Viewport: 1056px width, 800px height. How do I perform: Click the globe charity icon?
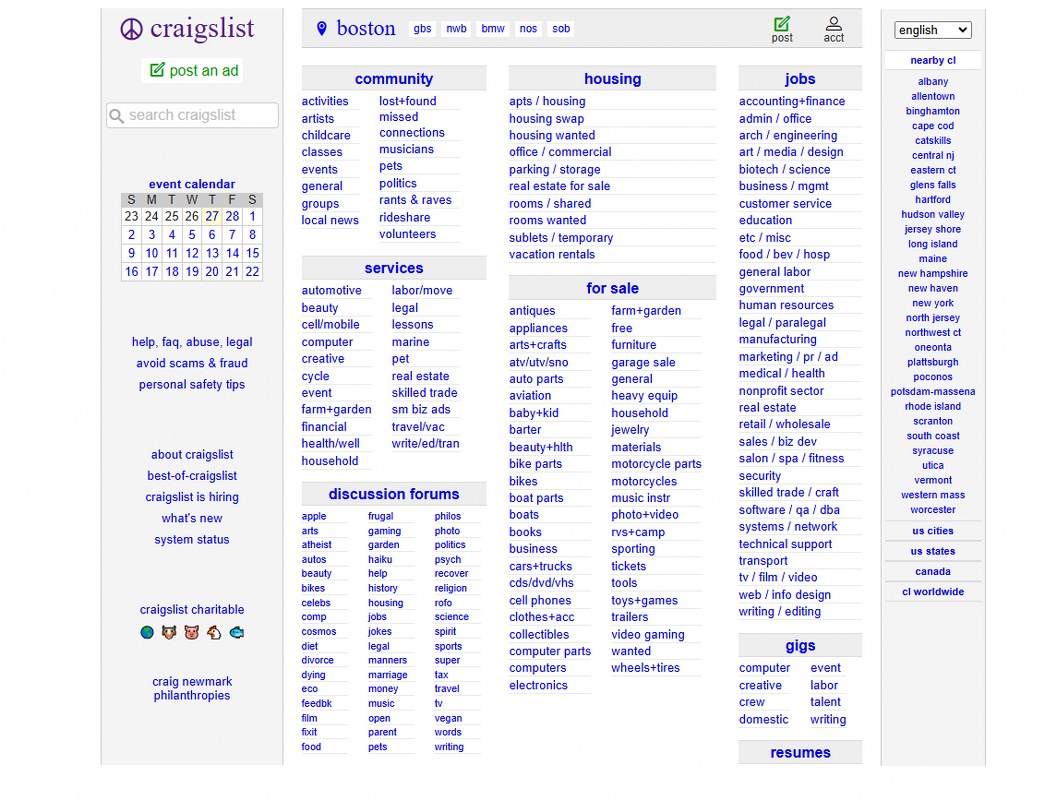tap(147, 632)
